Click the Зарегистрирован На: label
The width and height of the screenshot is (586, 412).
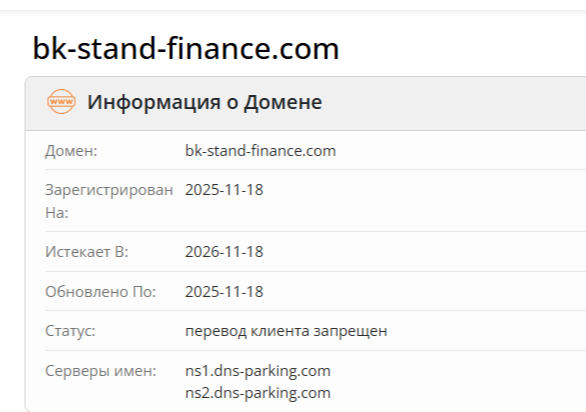pos(109,201)
